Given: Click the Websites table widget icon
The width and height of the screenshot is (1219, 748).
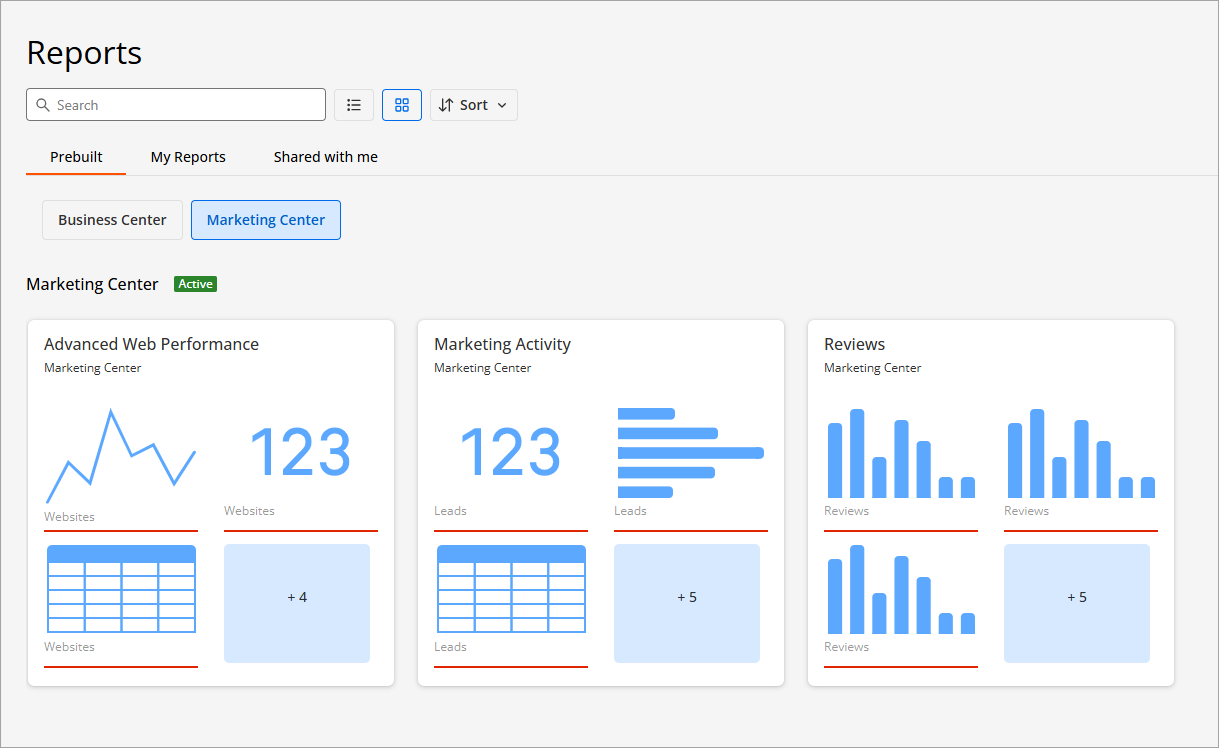Looking at the screenshot, I should (x=121, y=589).
